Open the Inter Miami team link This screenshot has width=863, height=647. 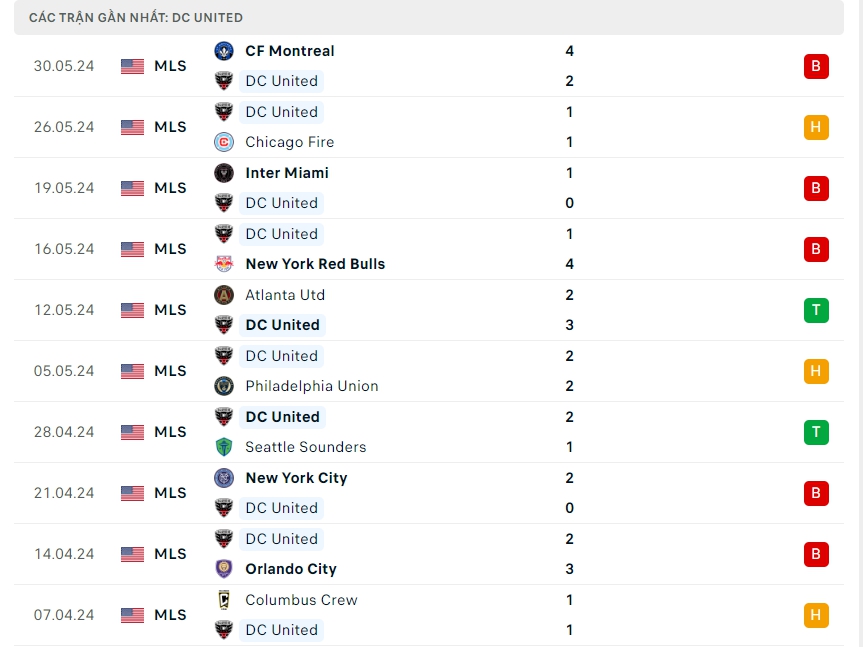point(287,173)
